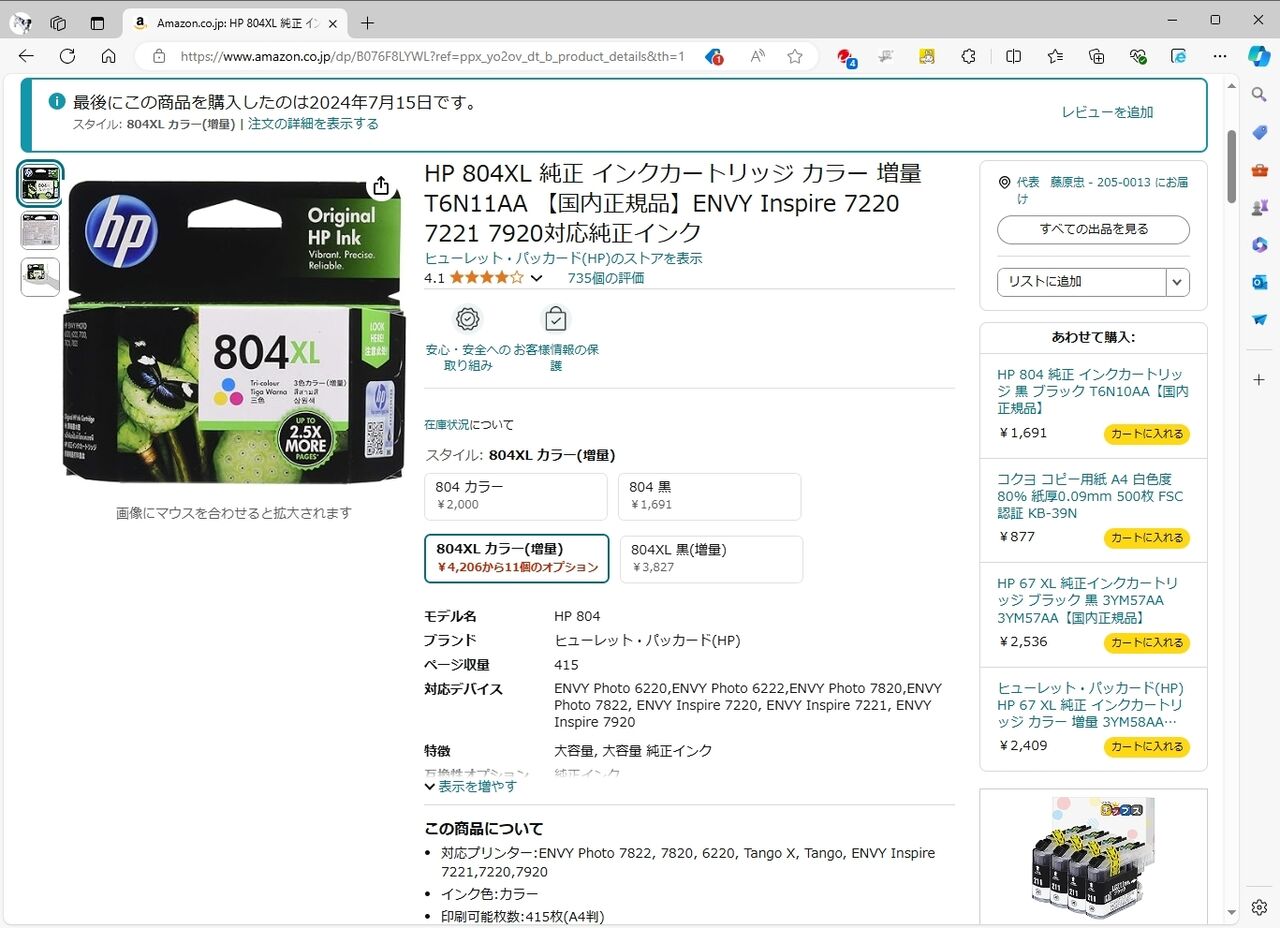Open コクヨ コピー用紙 A4 product link
The width and height of the screenshot is (1280, 928).
tap(1091, 496)
